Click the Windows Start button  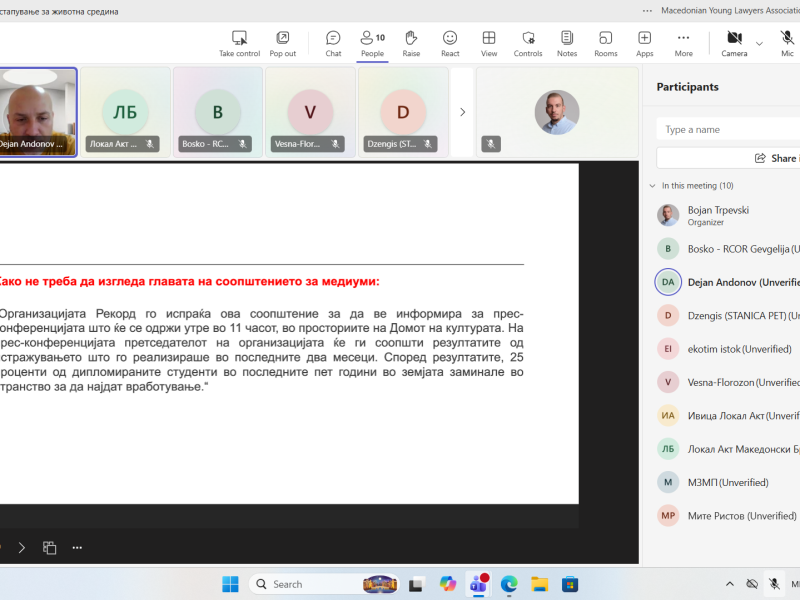(230, 584)
